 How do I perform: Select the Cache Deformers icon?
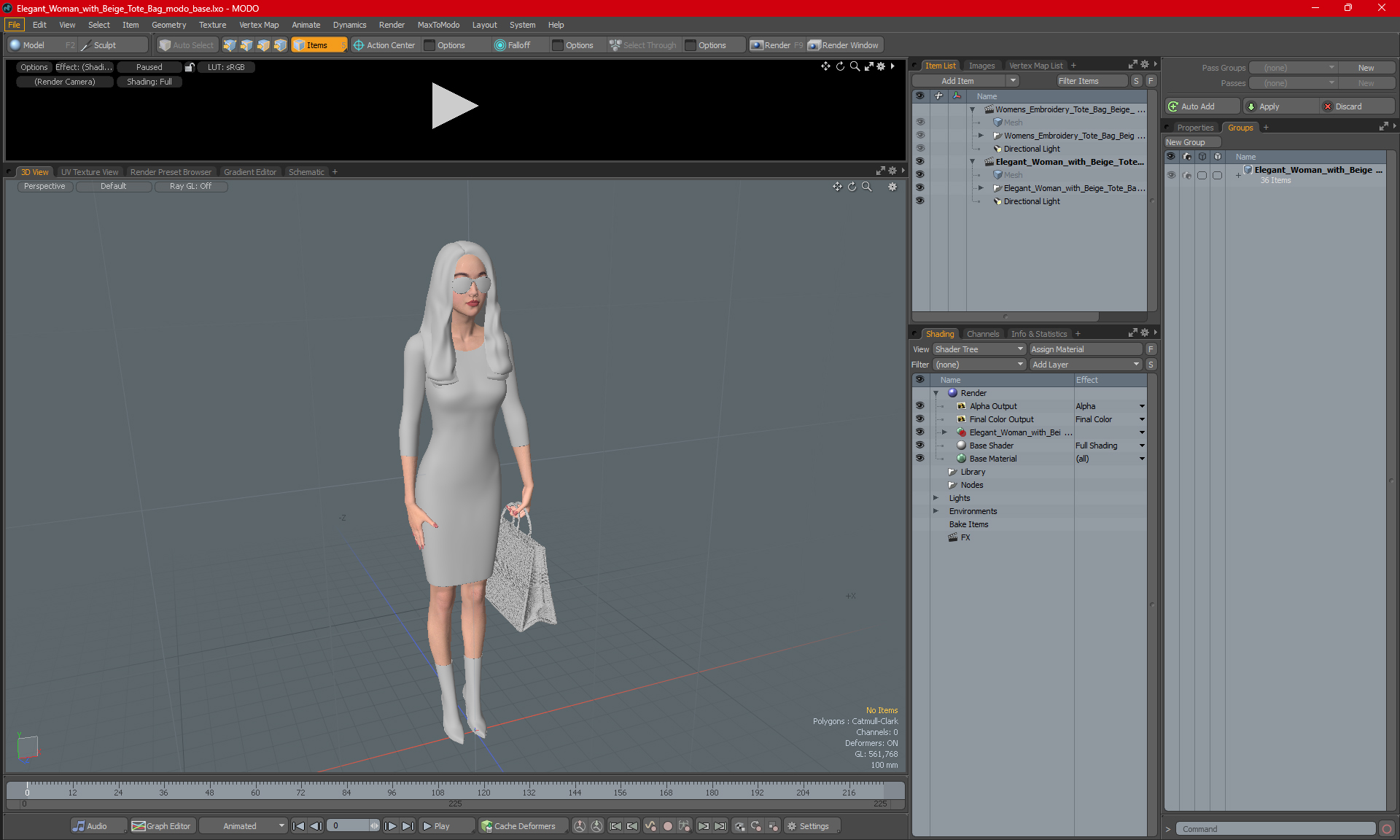pyautogui.click(x=488, y=826)
